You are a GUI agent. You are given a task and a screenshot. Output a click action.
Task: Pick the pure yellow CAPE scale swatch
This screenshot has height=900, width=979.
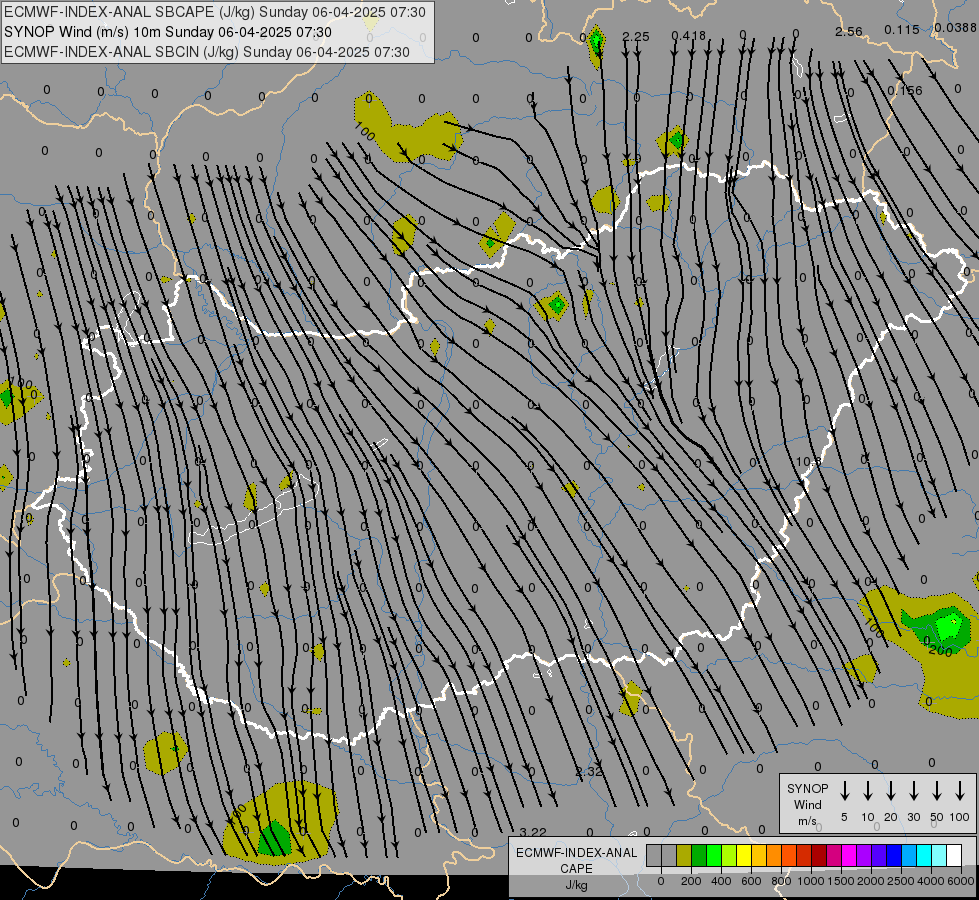pos(744,855)
